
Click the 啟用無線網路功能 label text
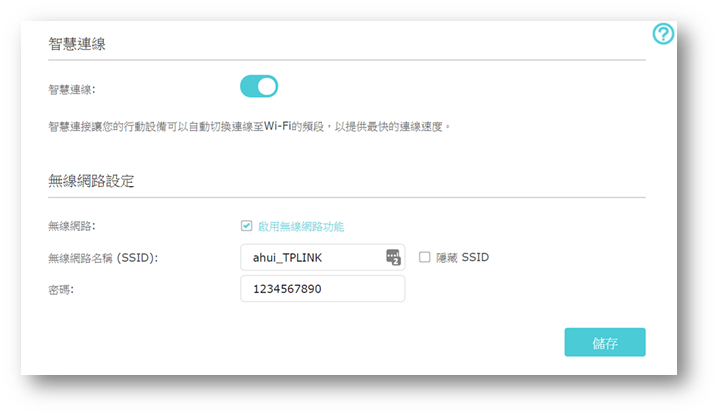point(301,227)
